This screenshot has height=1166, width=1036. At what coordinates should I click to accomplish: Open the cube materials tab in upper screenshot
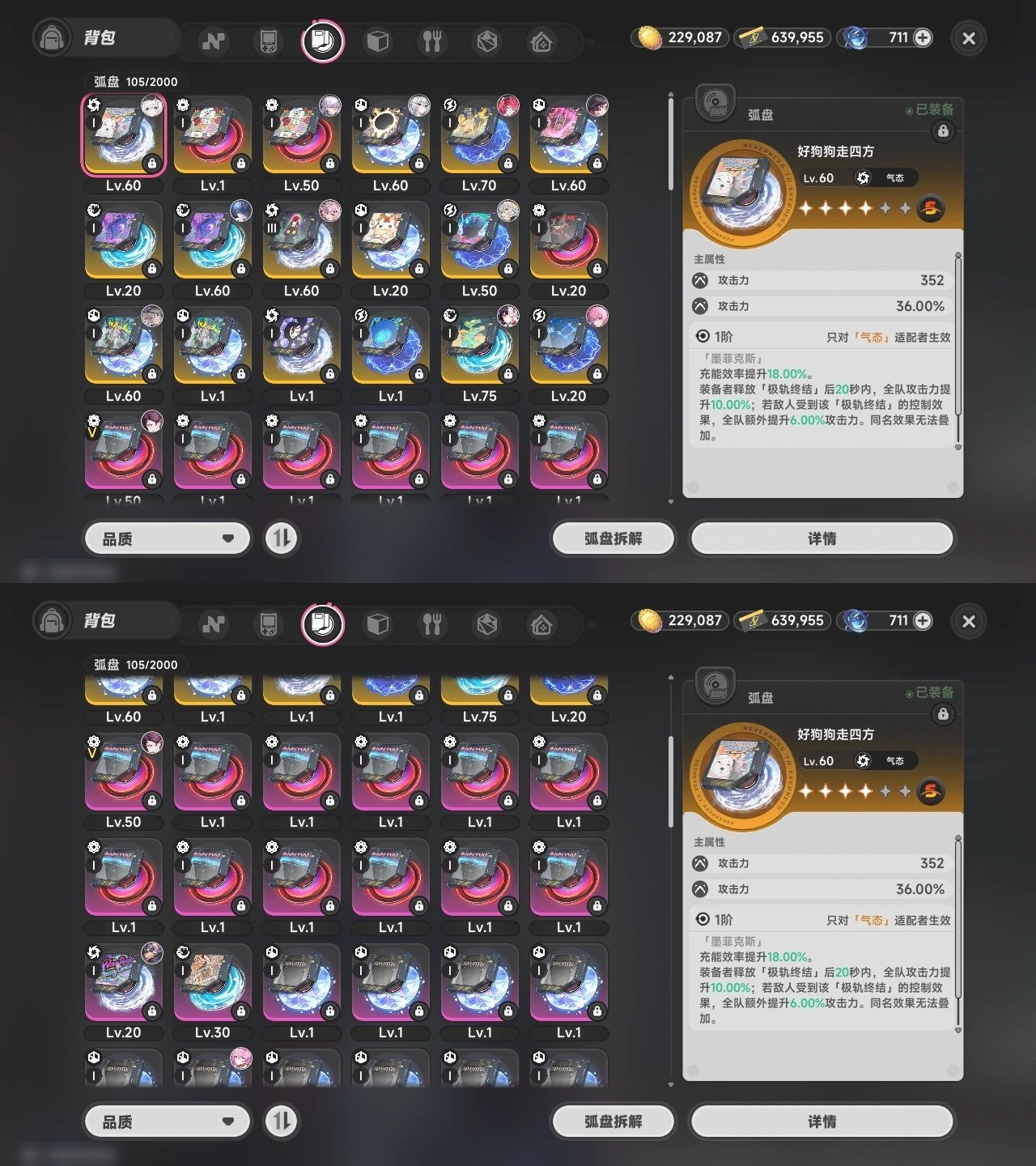pos(377,40)
